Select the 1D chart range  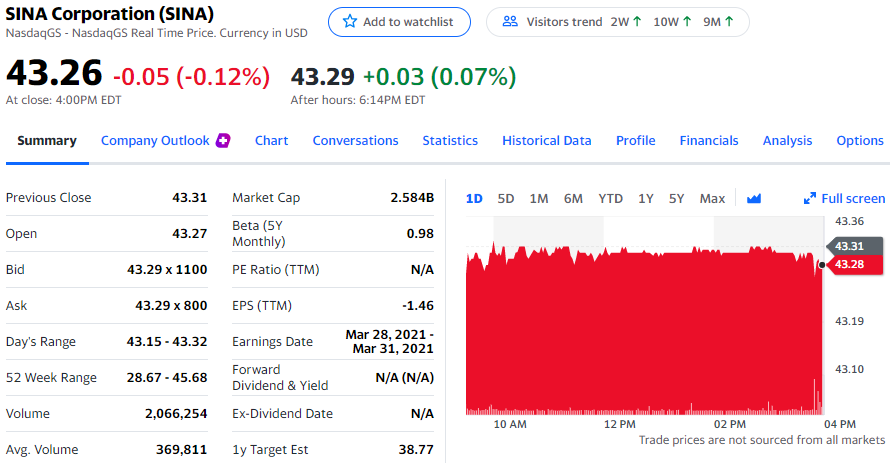474,199
